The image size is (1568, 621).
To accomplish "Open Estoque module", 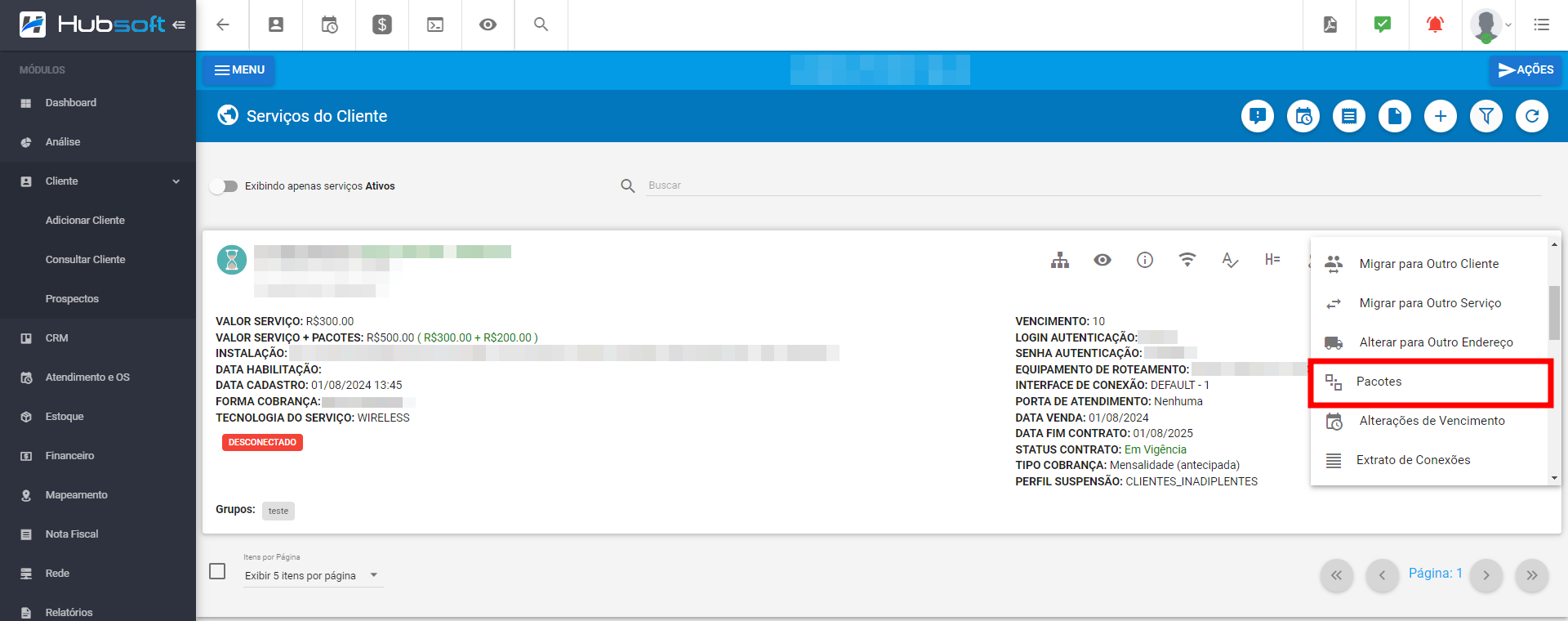I will [98, 417].
